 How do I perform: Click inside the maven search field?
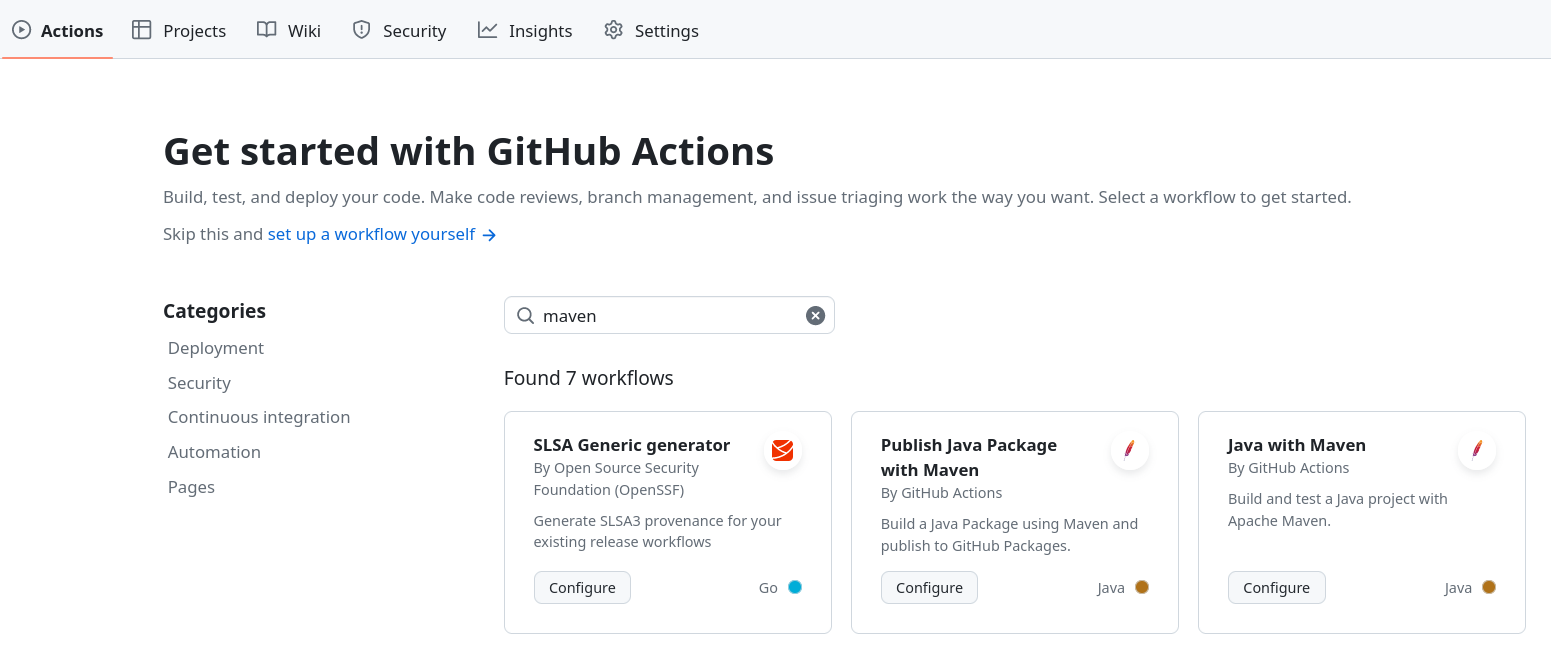pos(670,315)
